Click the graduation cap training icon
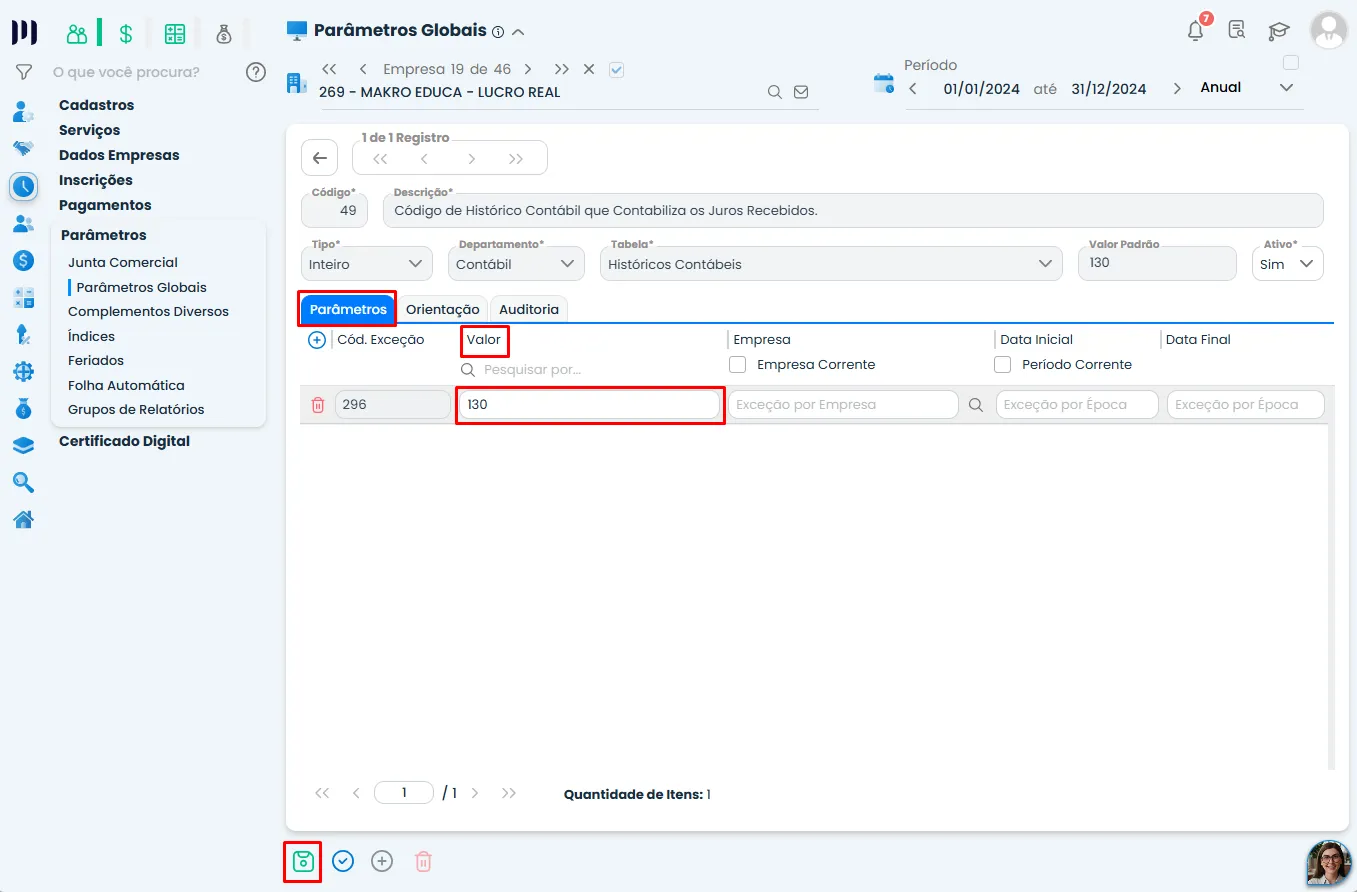 coord(1278,31)
